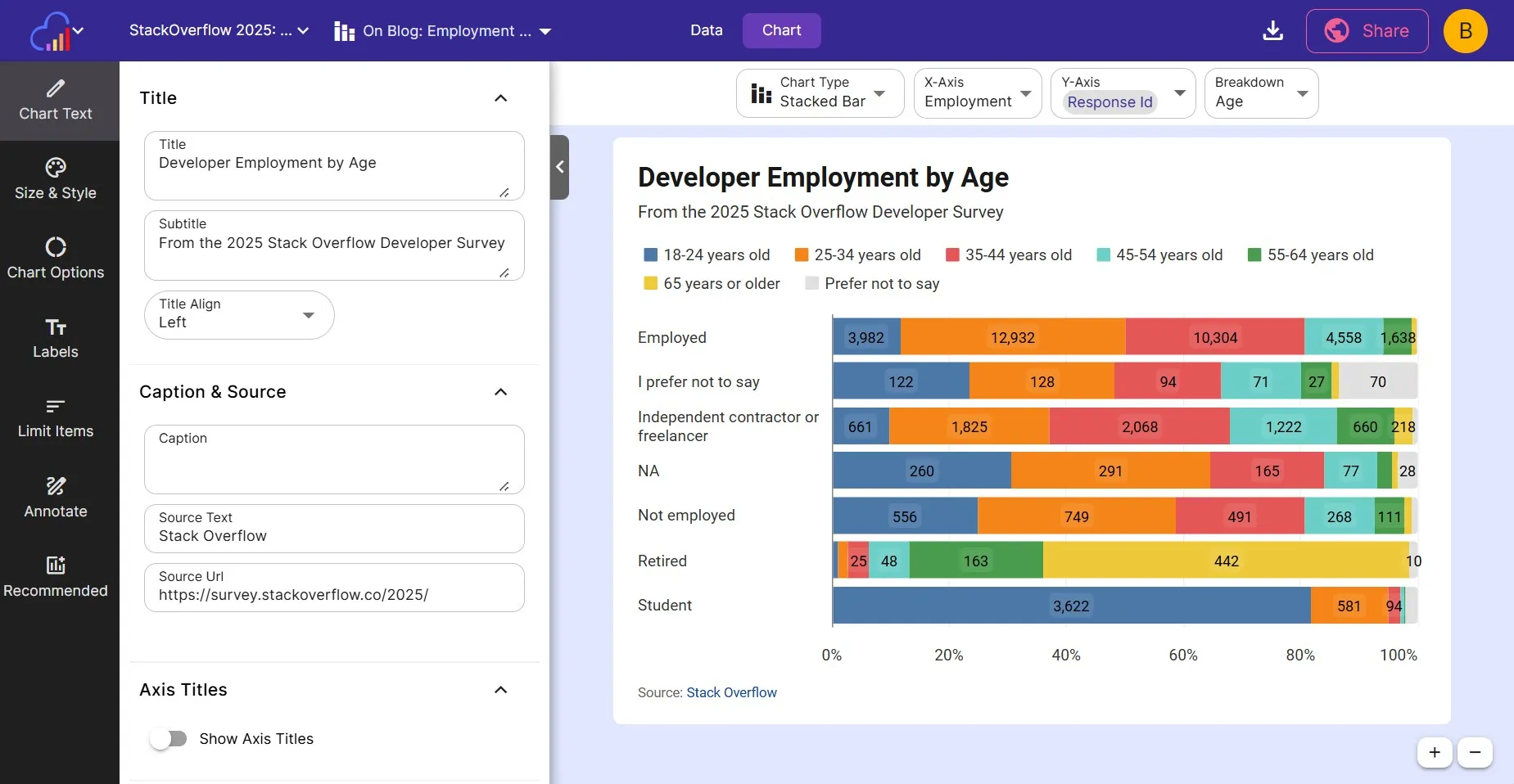Toggle the 18-24 years old legend item
This screenshot has width=1514, height=784.
[707, 255]
